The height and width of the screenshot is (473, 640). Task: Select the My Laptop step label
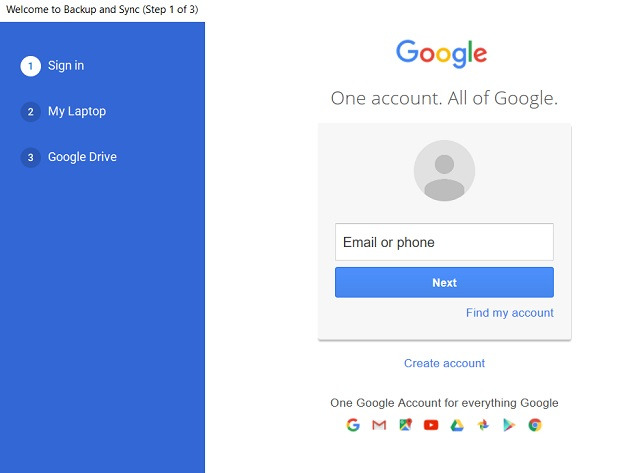[x=77, y=111]
